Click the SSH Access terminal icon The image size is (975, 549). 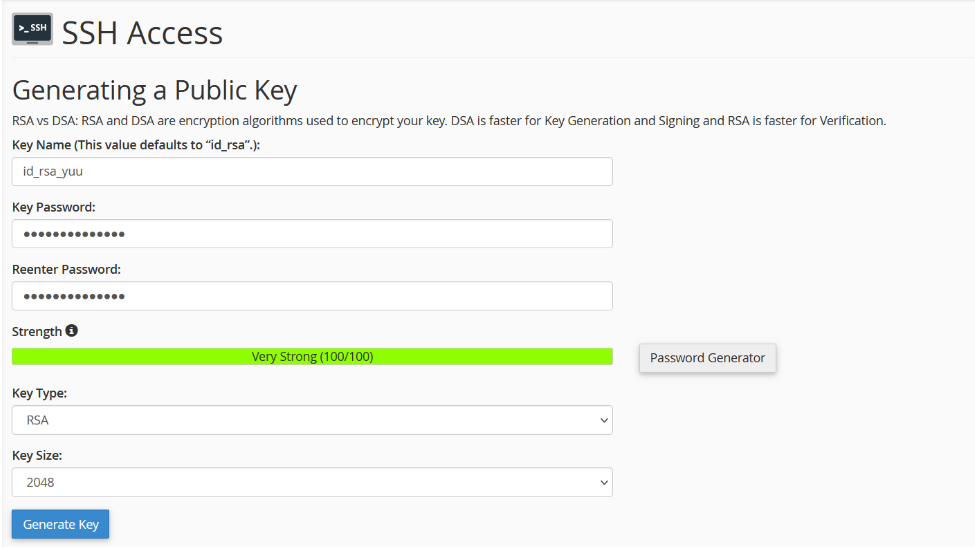pyautogui.click(x=32, y=29)
